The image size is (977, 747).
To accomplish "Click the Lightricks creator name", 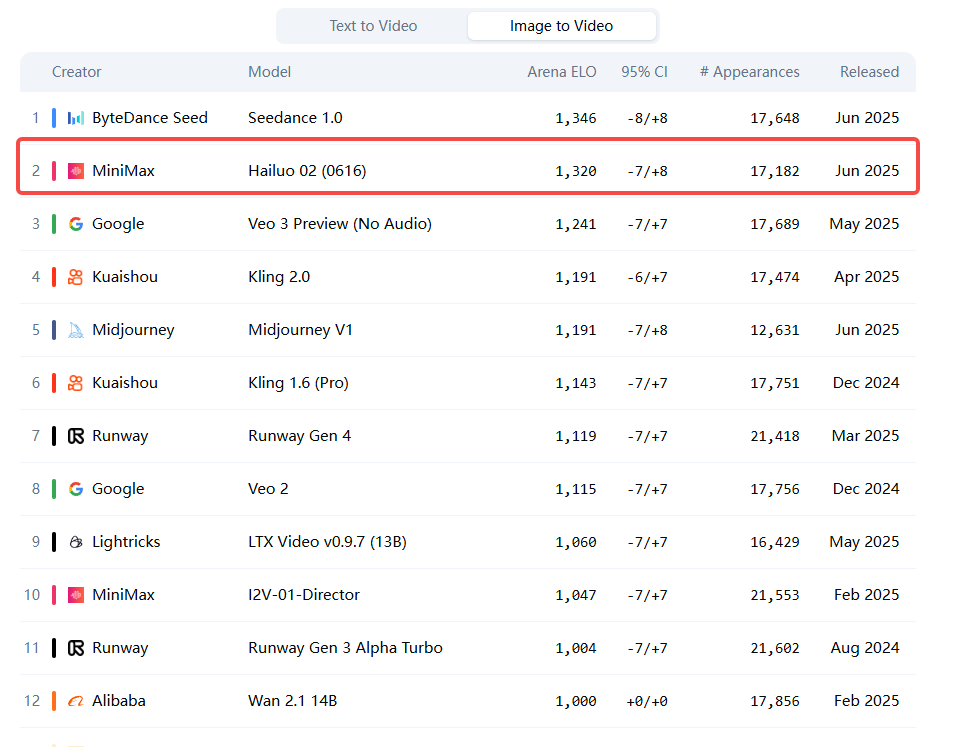I will [126, 541].
